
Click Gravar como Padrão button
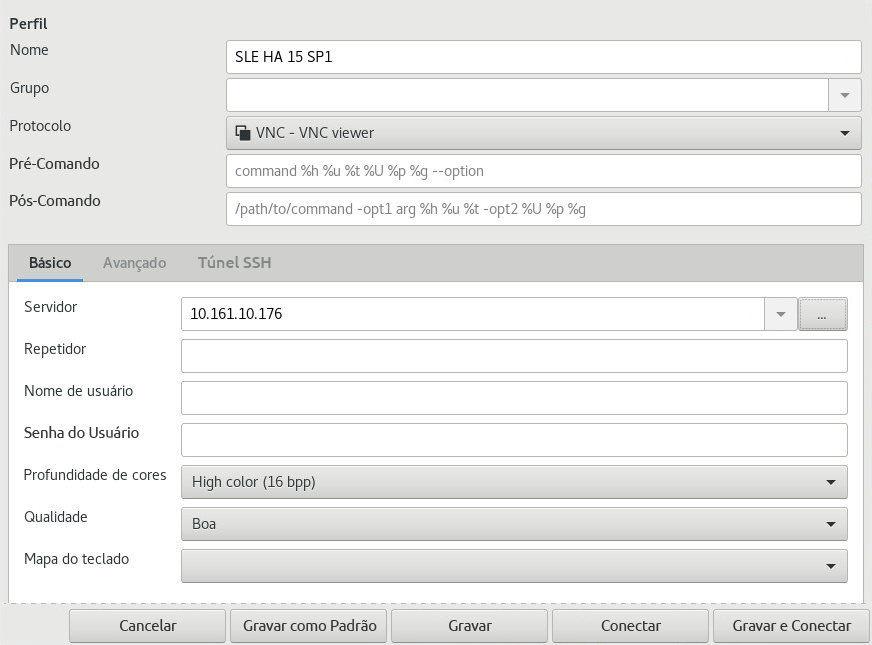(x=309, y=626)
